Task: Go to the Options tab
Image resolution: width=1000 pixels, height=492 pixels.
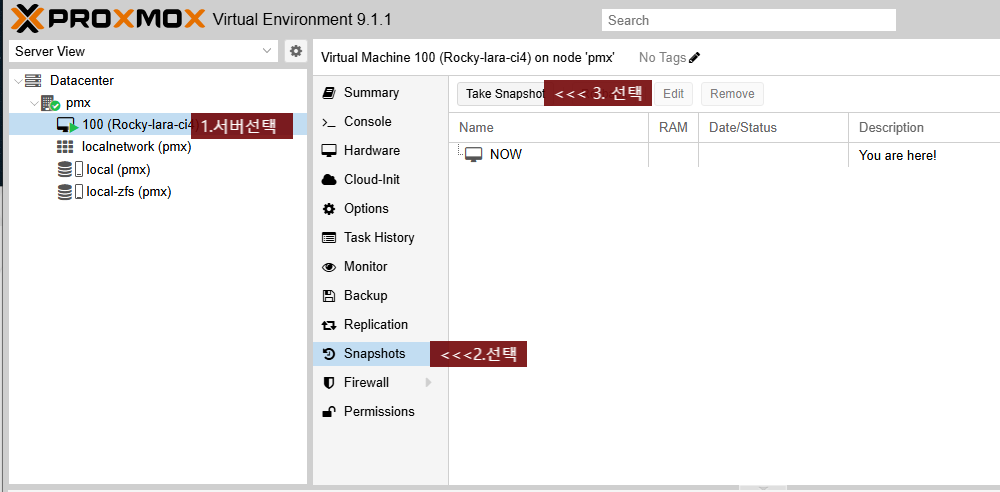Action: click(381, 209)
